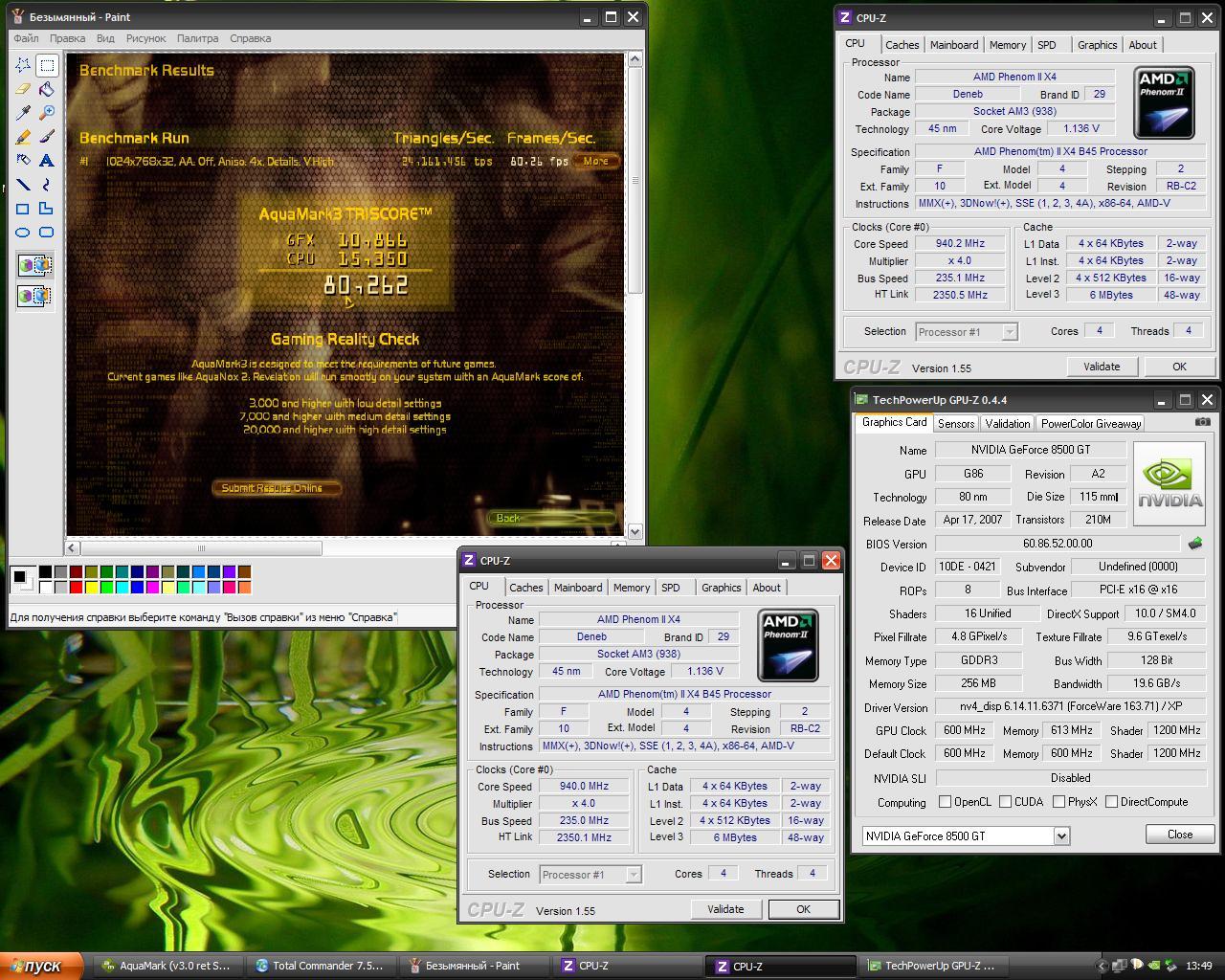Click OK in the lower CPU-Z window
This screenshot has height=980, width=1225.
[803, 909]
